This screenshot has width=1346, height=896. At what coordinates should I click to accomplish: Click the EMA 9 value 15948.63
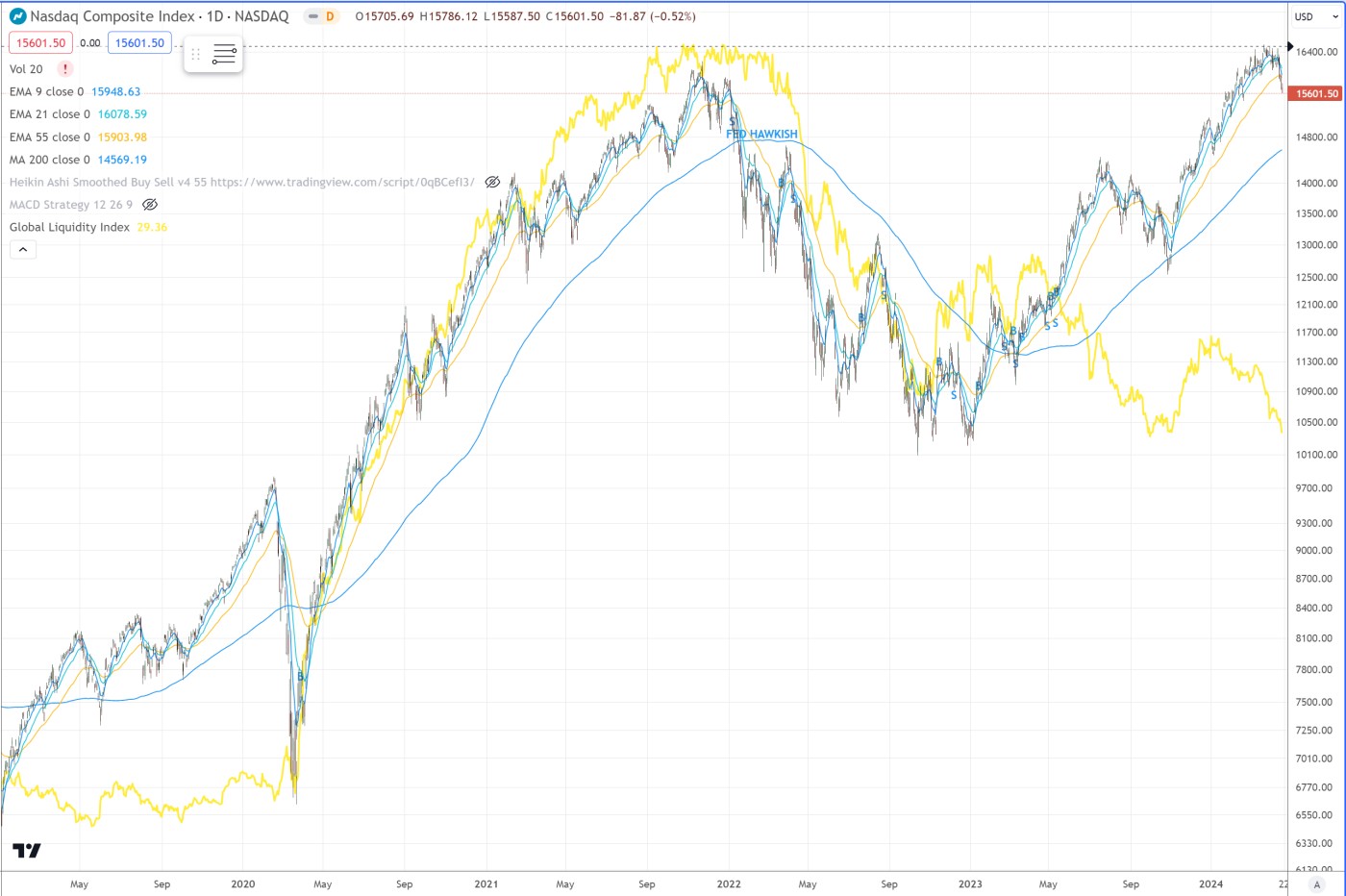(116, 92)
